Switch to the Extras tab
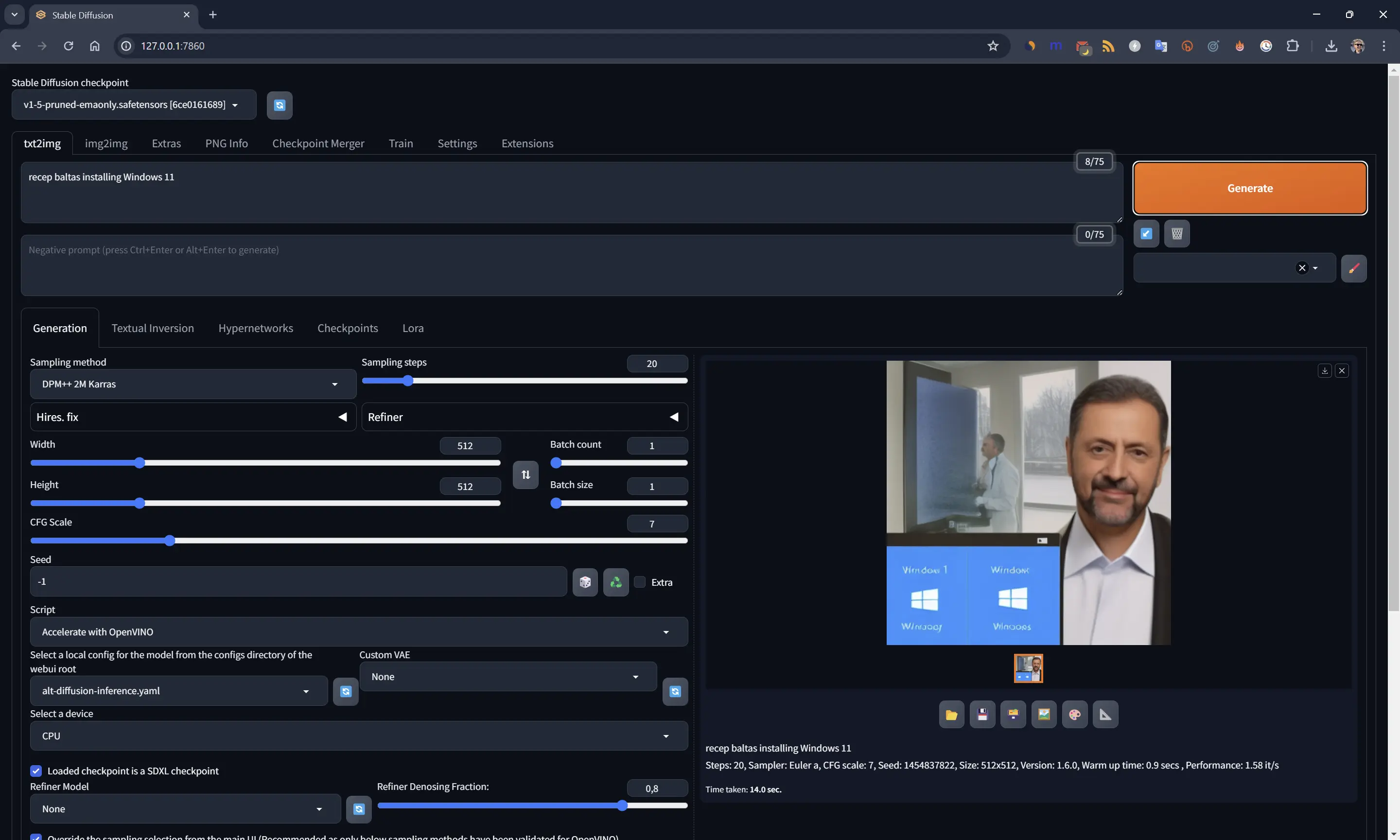The width and height of the screenshot is (1400, 840). (166, 144)
